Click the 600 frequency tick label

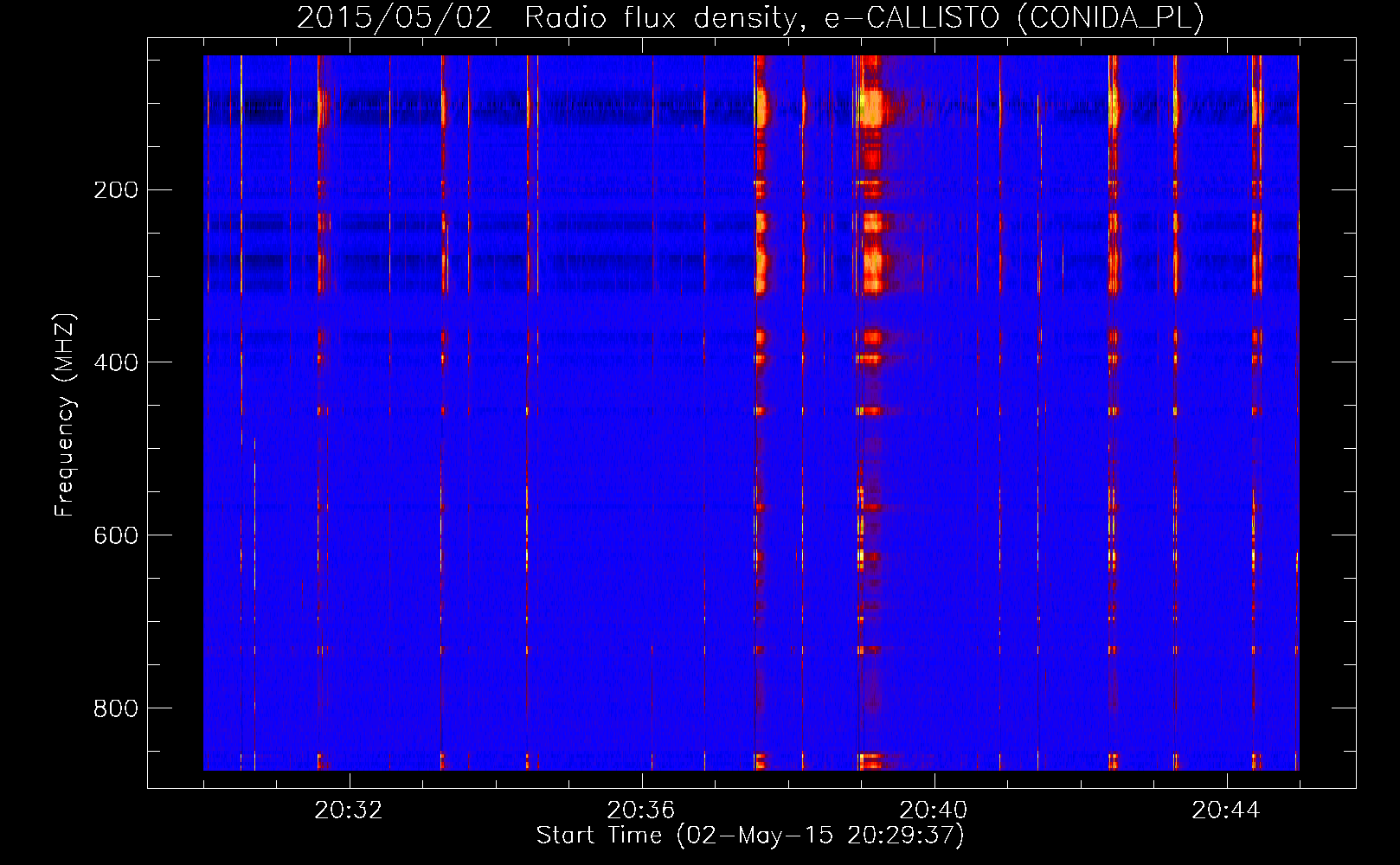click(x=116, y=535)
